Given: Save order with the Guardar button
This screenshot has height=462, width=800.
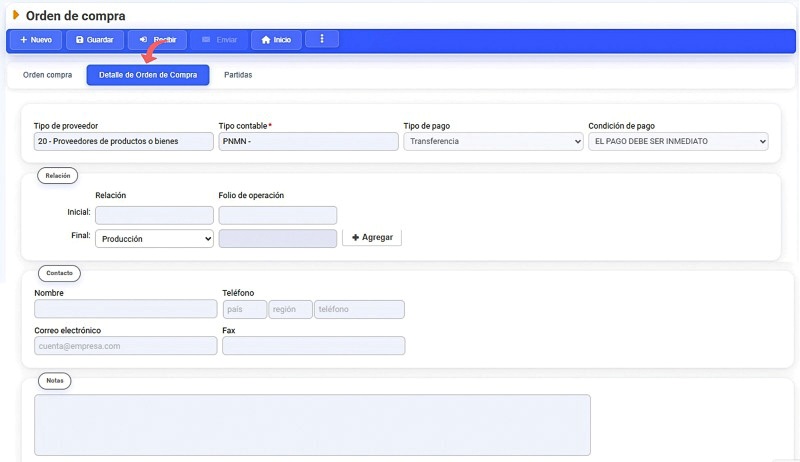Looking at the screenshot, I should coord(94,40).
